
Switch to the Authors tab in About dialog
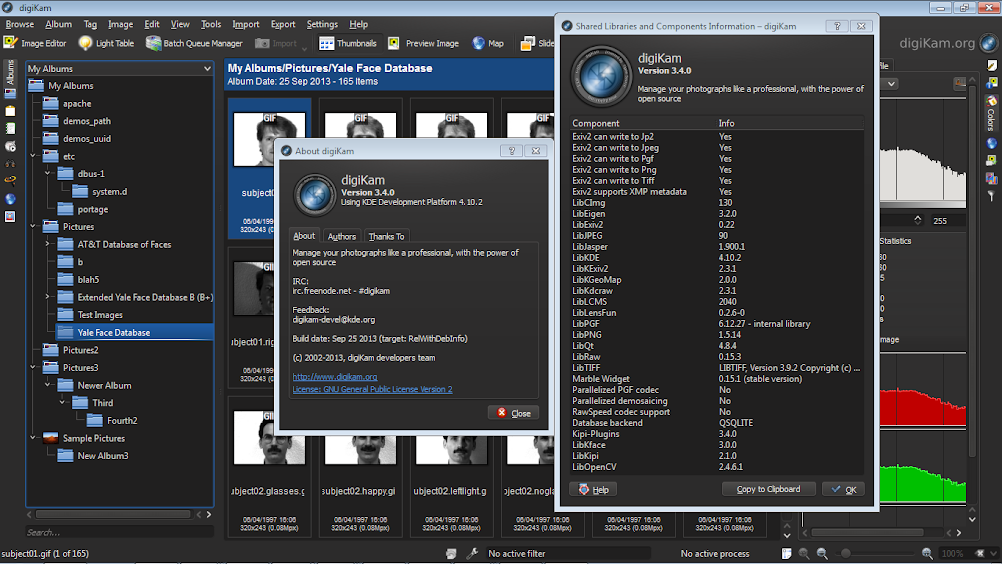341,236
